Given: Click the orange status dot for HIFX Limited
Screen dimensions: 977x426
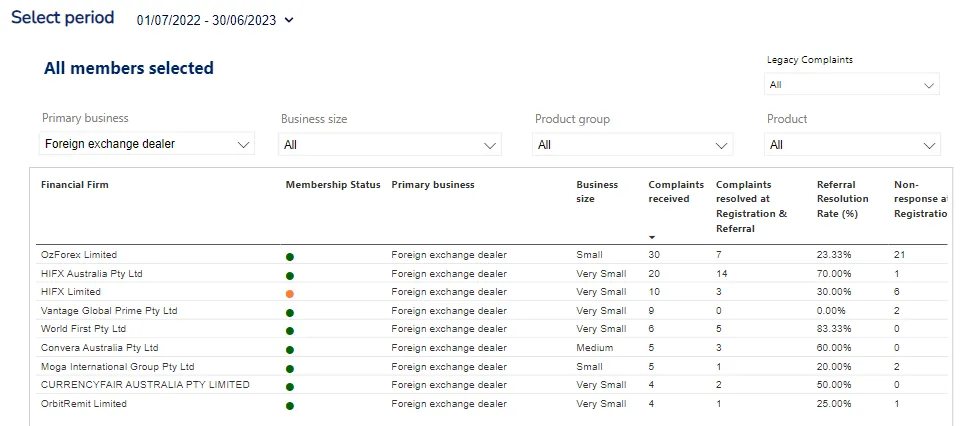Looking at the screenshot, I should point(290,293).
